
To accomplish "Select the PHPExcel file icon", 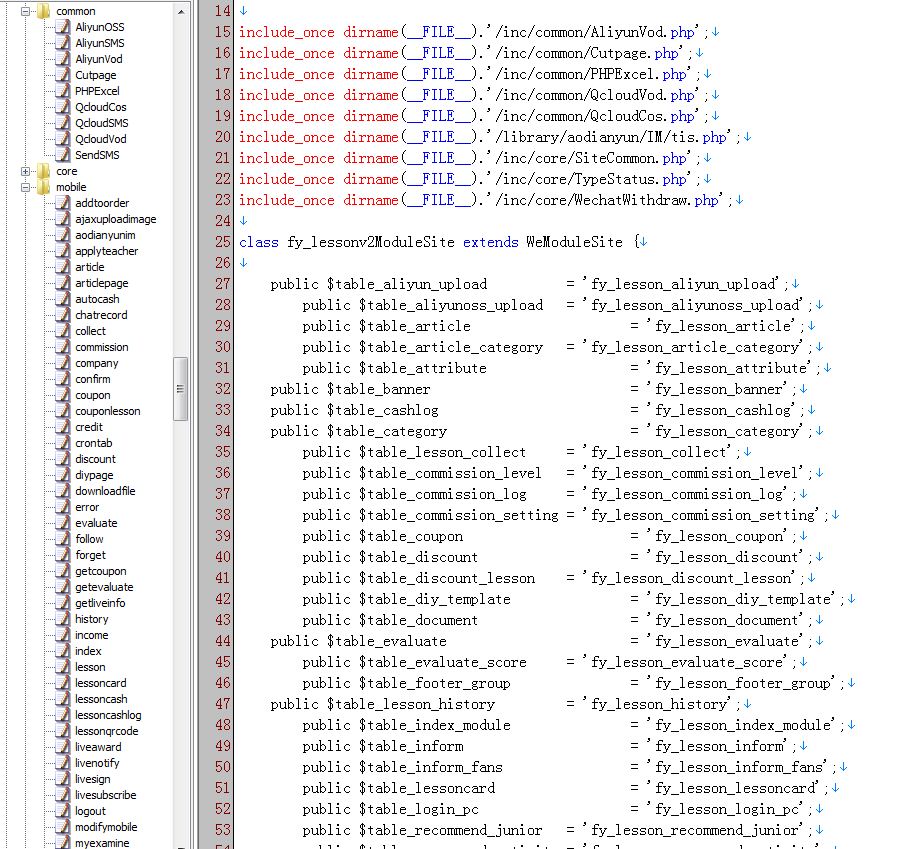I will coord(63,91).
